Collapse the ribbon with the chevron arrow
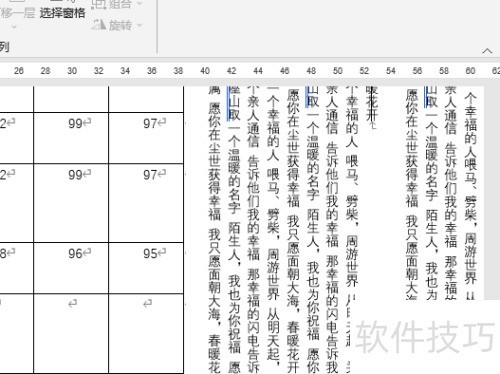 pos(487,51)
